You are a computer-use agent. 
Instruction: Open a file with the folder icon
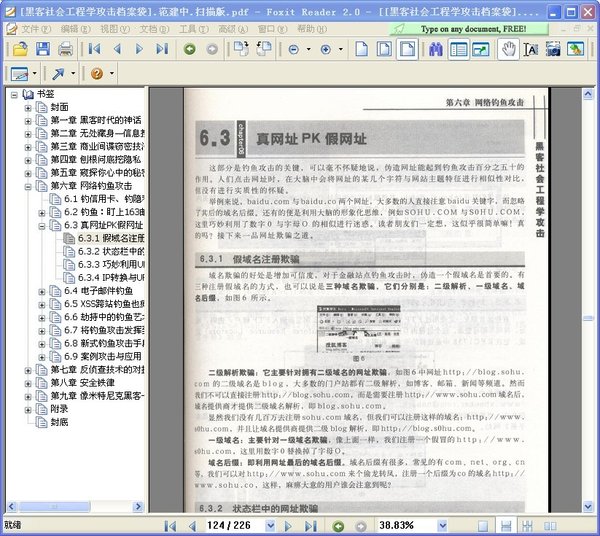[x=20, y=49]
